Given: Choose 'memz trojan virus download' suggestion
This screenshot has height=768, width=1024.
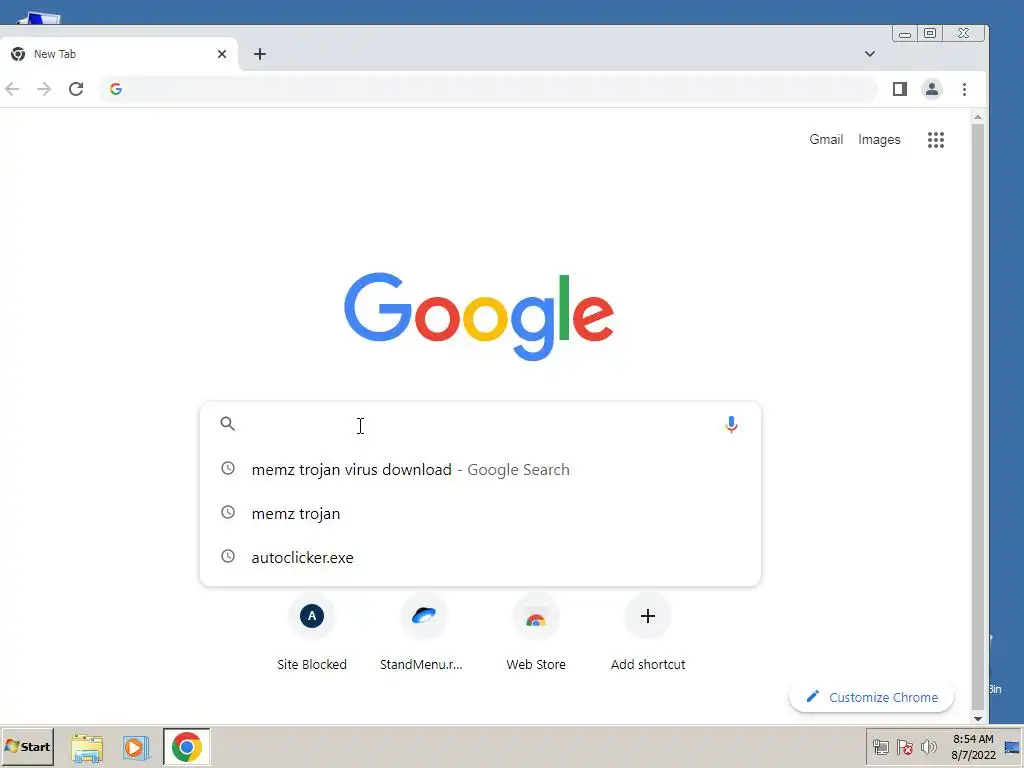Looking at the screenshot, I should 480,470.
